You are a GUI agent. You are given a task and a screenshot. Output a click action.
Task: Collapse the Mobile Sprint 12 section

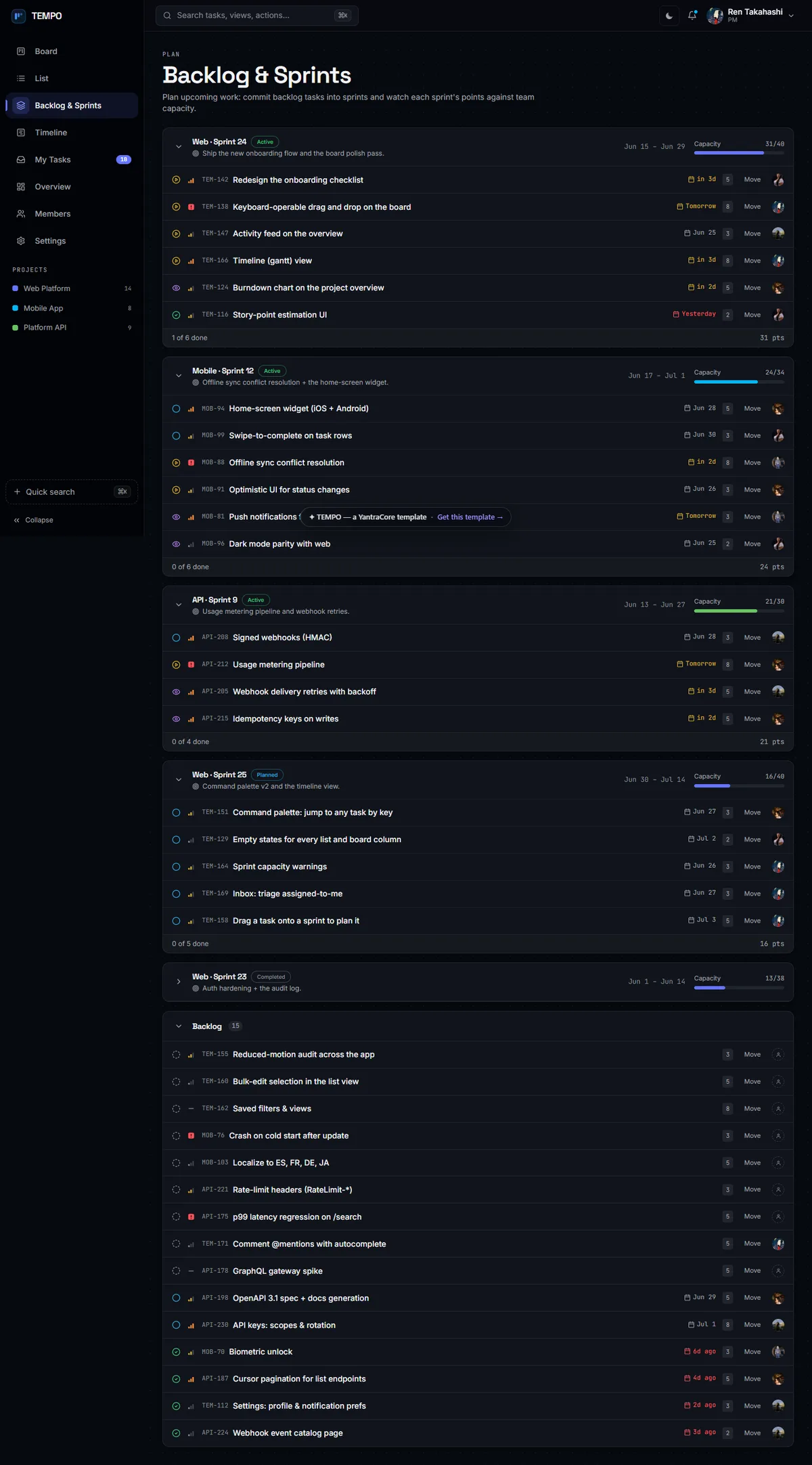tap(179, 376)
